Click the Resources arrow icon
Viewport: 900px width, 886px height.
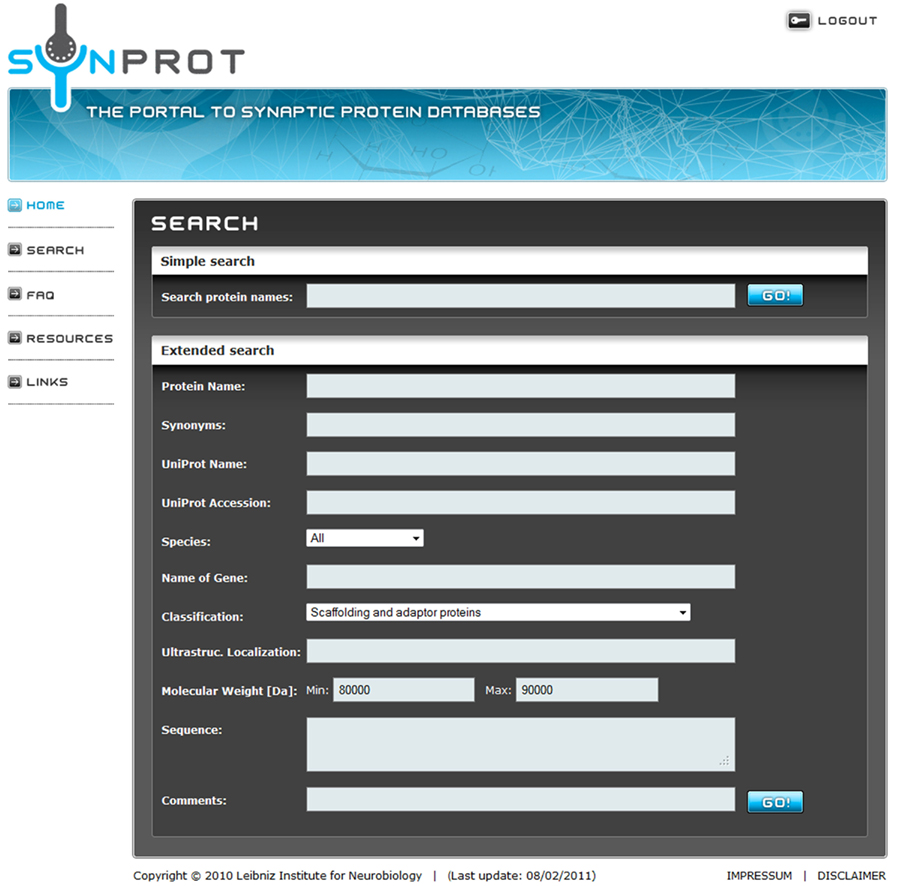click(x=15, y=337)
